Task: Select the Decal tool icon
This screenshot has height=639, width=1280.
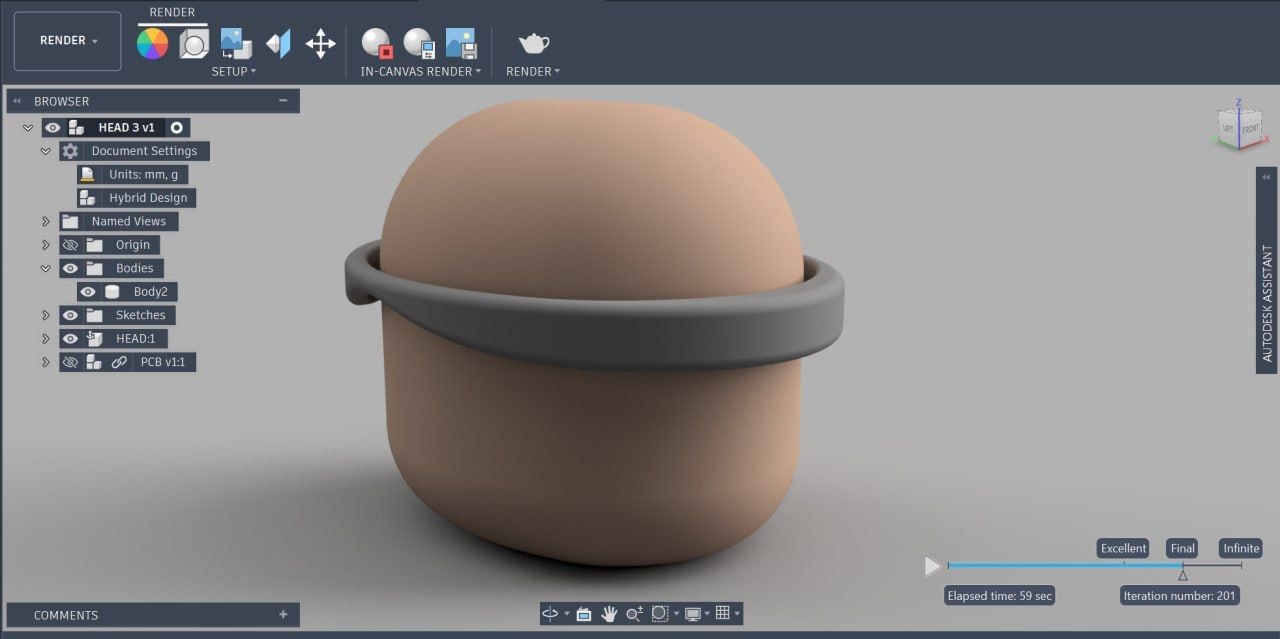Action: [236, 43]
